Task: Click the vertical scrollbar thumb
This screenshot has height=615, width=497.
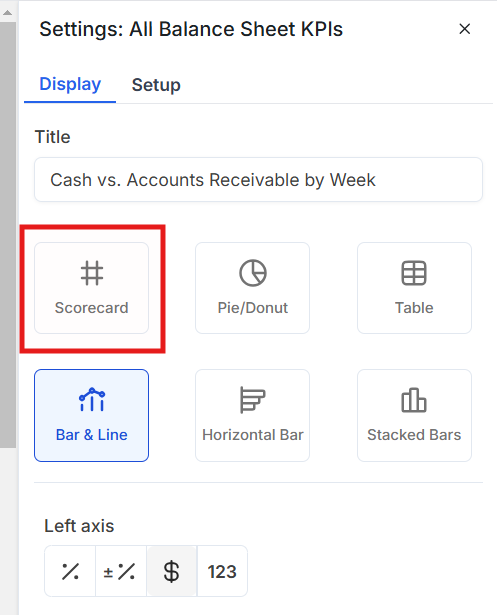Action: click(7, 235)
